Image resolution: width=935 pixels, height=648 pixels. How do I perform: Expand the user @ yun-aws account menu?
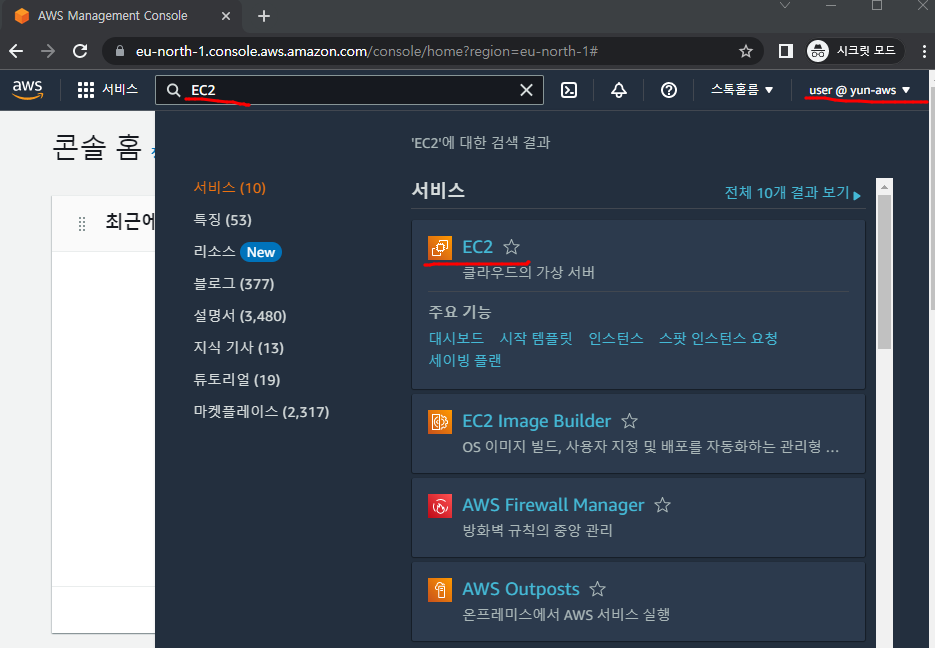click(859, 90)
